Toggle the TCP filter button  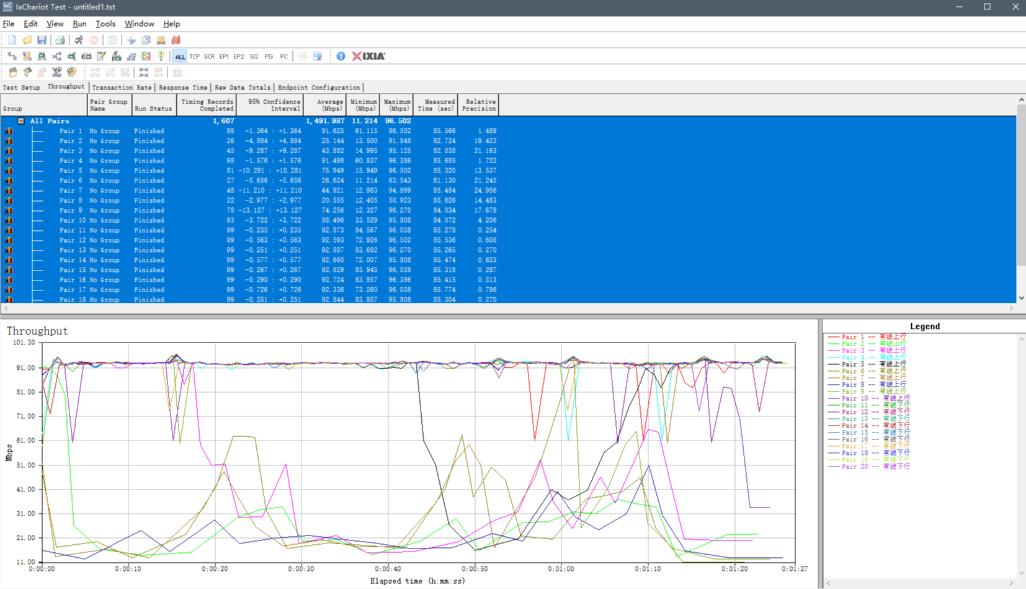195,56
